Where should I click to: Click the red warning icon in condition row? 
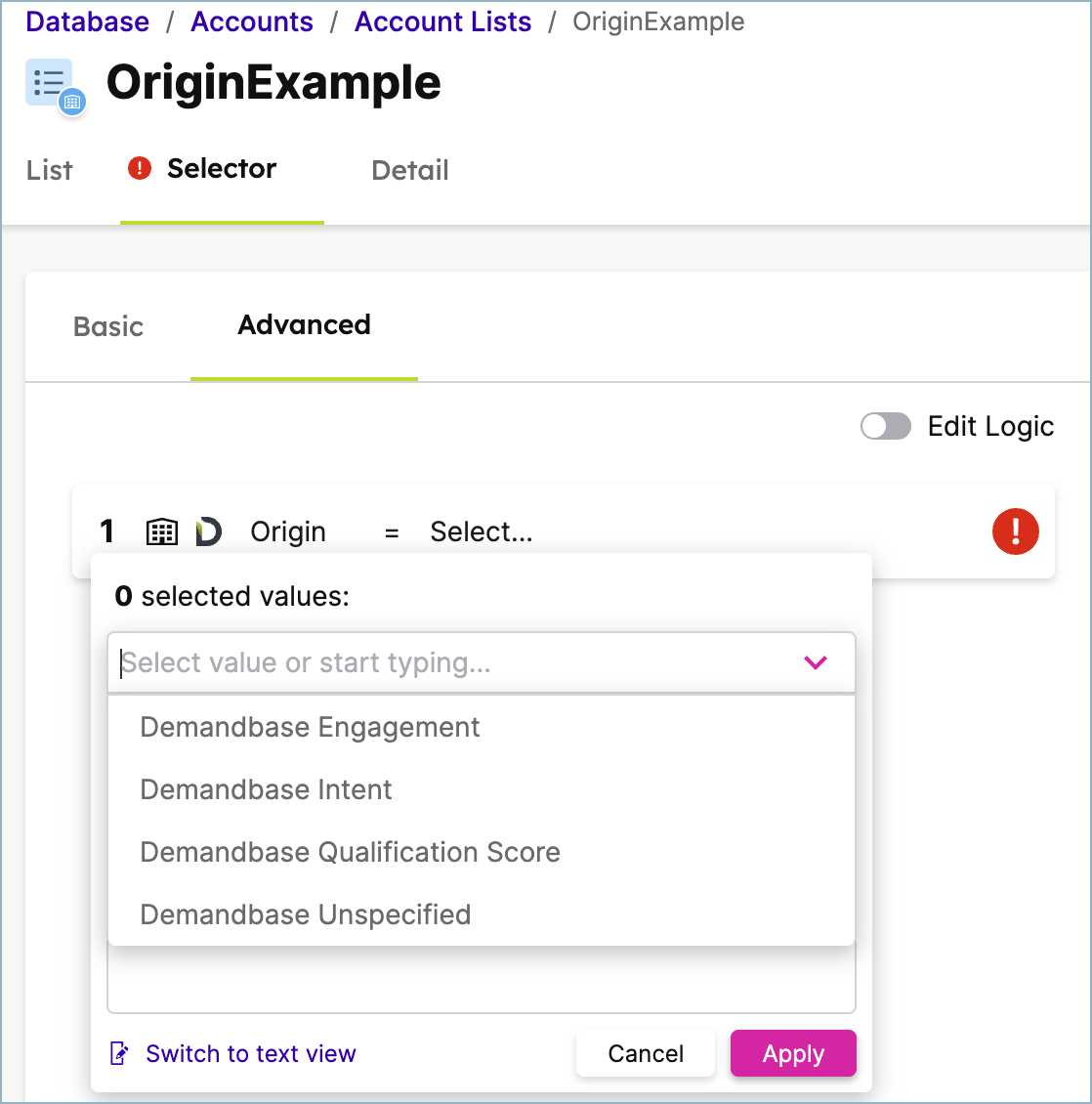click(1015, 531)
